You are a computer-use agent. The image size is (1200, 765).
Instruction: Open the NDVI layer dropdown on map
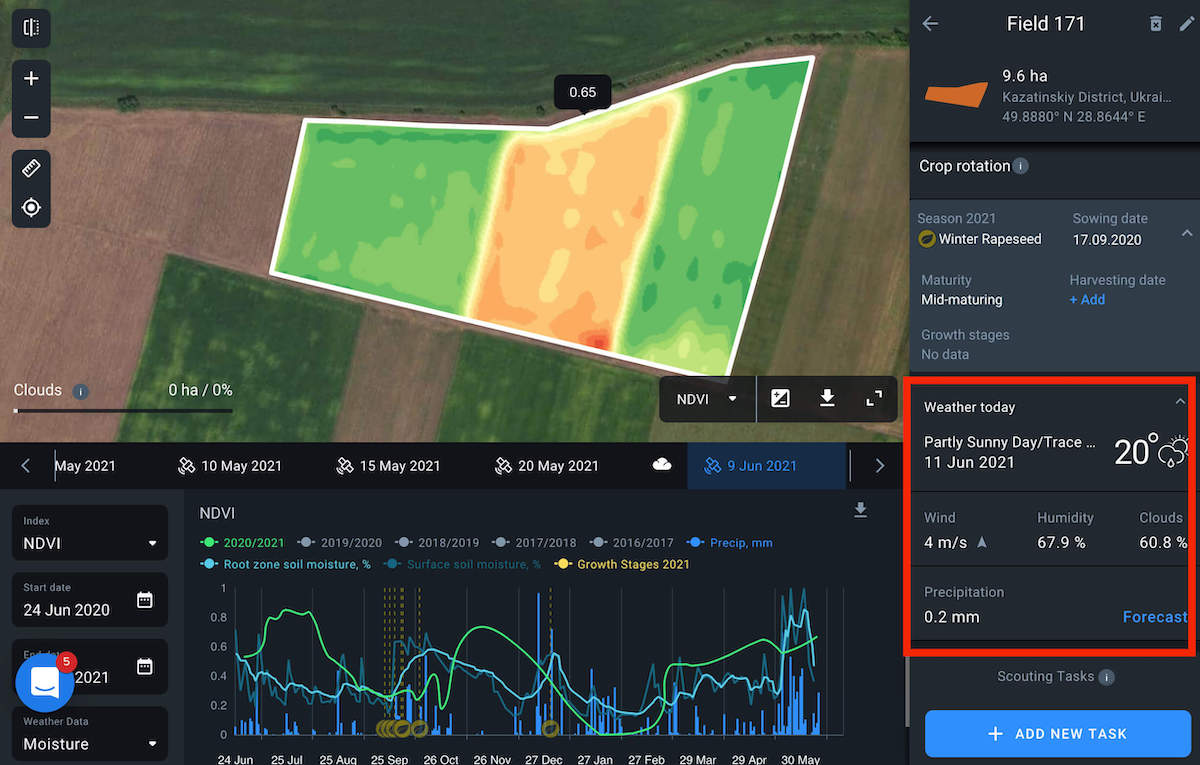point(707,398)
